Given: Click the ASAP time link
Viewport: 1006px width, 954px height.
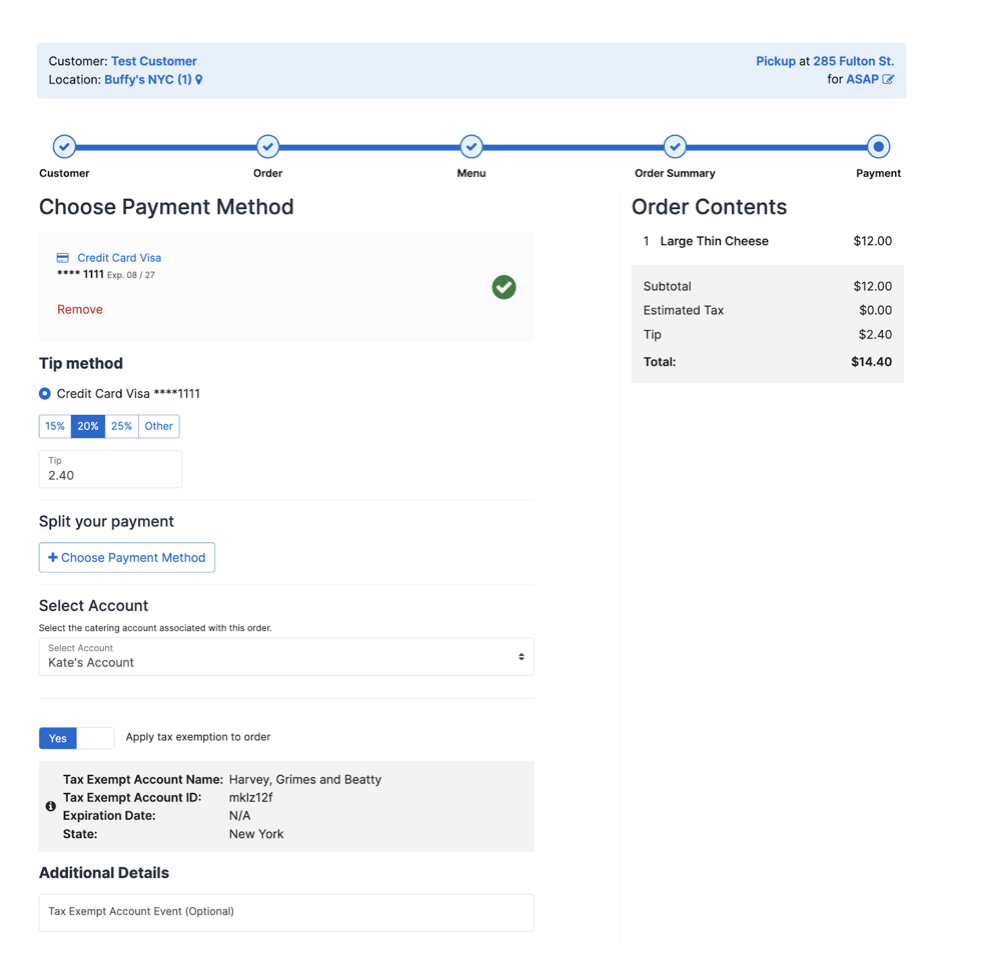Looking at the screenshot, I should (x=862, y=80).
